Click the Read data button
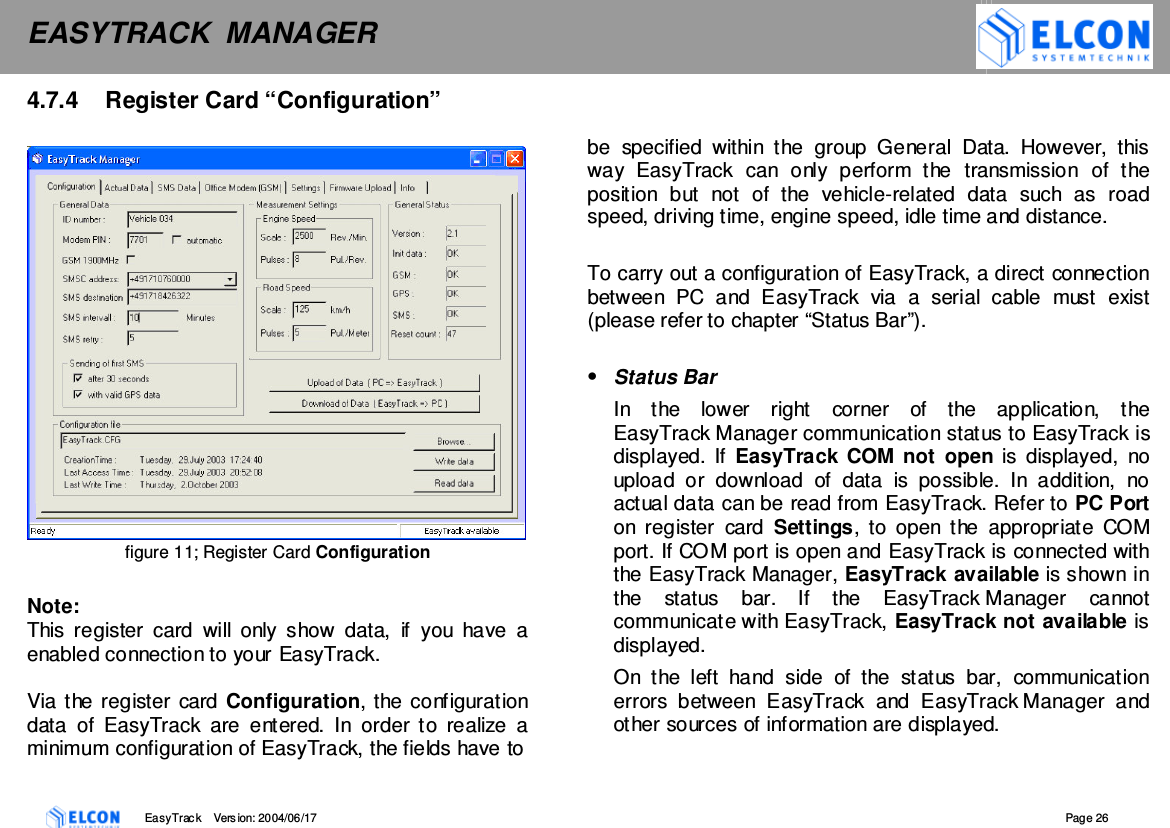1170x828 pixels. coord(453,483)
